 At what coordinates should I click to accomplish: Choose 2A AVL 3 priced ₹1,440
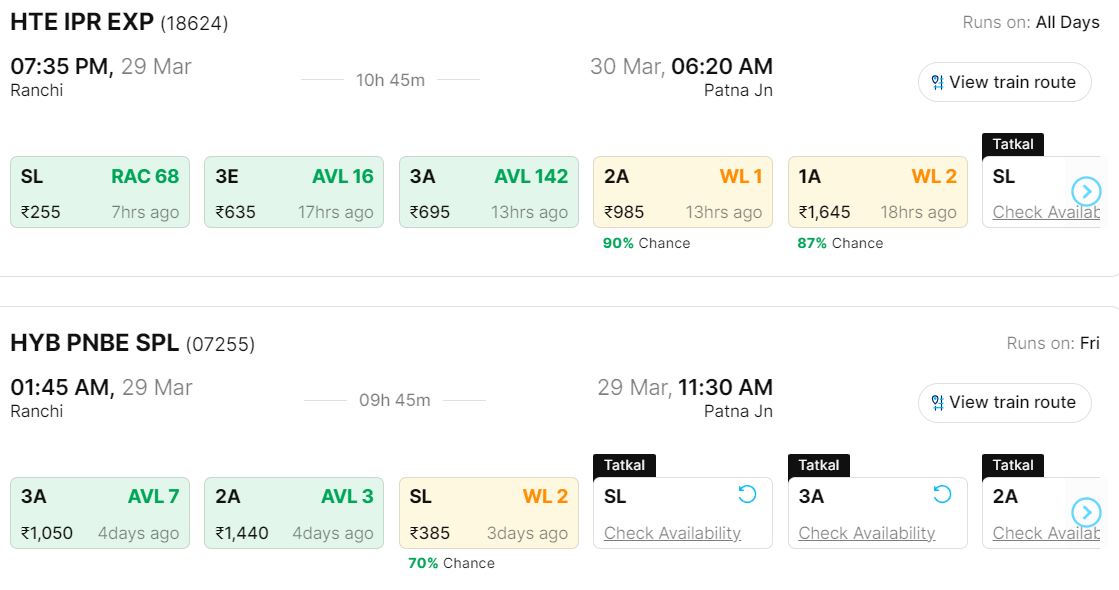[x=294, y=513]
